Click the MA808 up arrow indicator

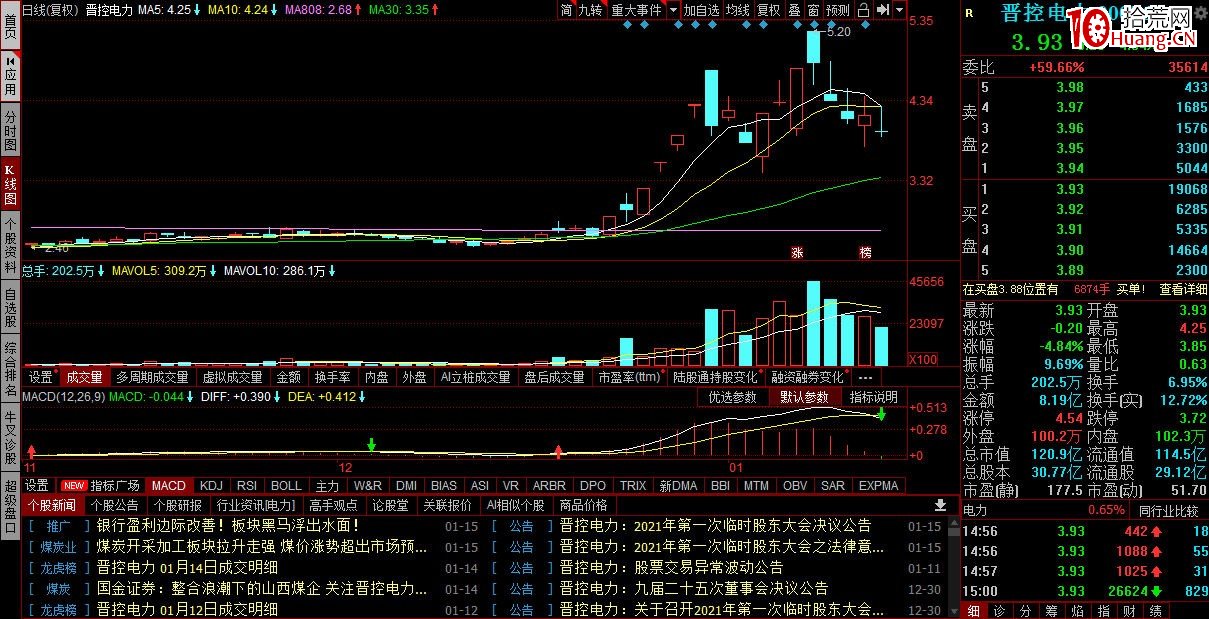(358, 9)
